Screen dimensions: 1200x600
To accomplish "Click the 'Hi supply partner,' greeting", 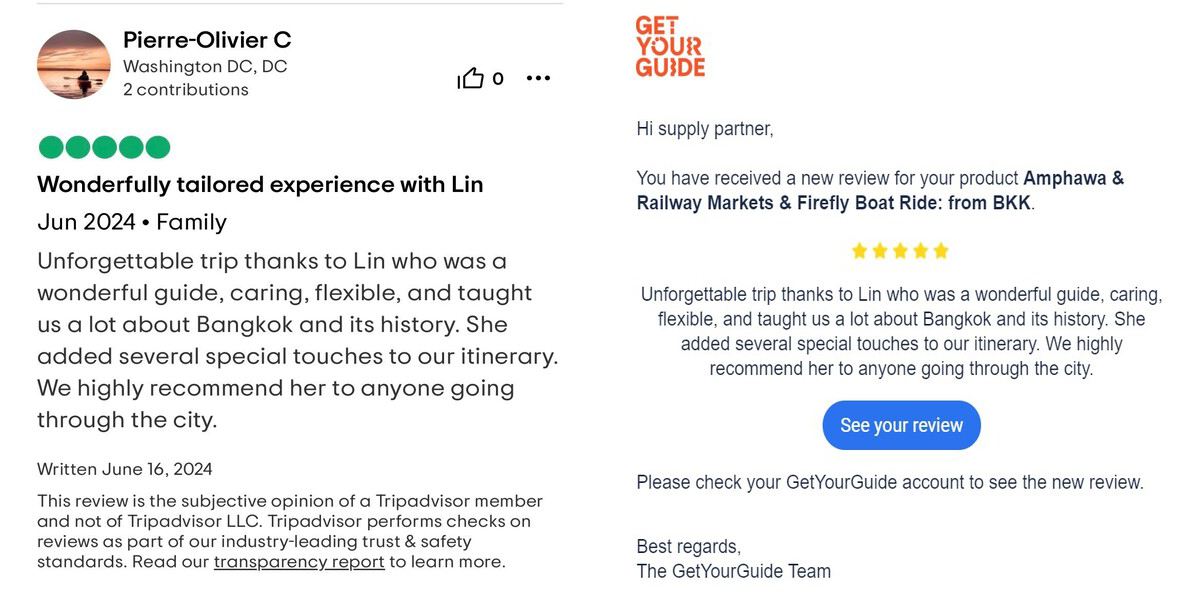I will 705,129.
